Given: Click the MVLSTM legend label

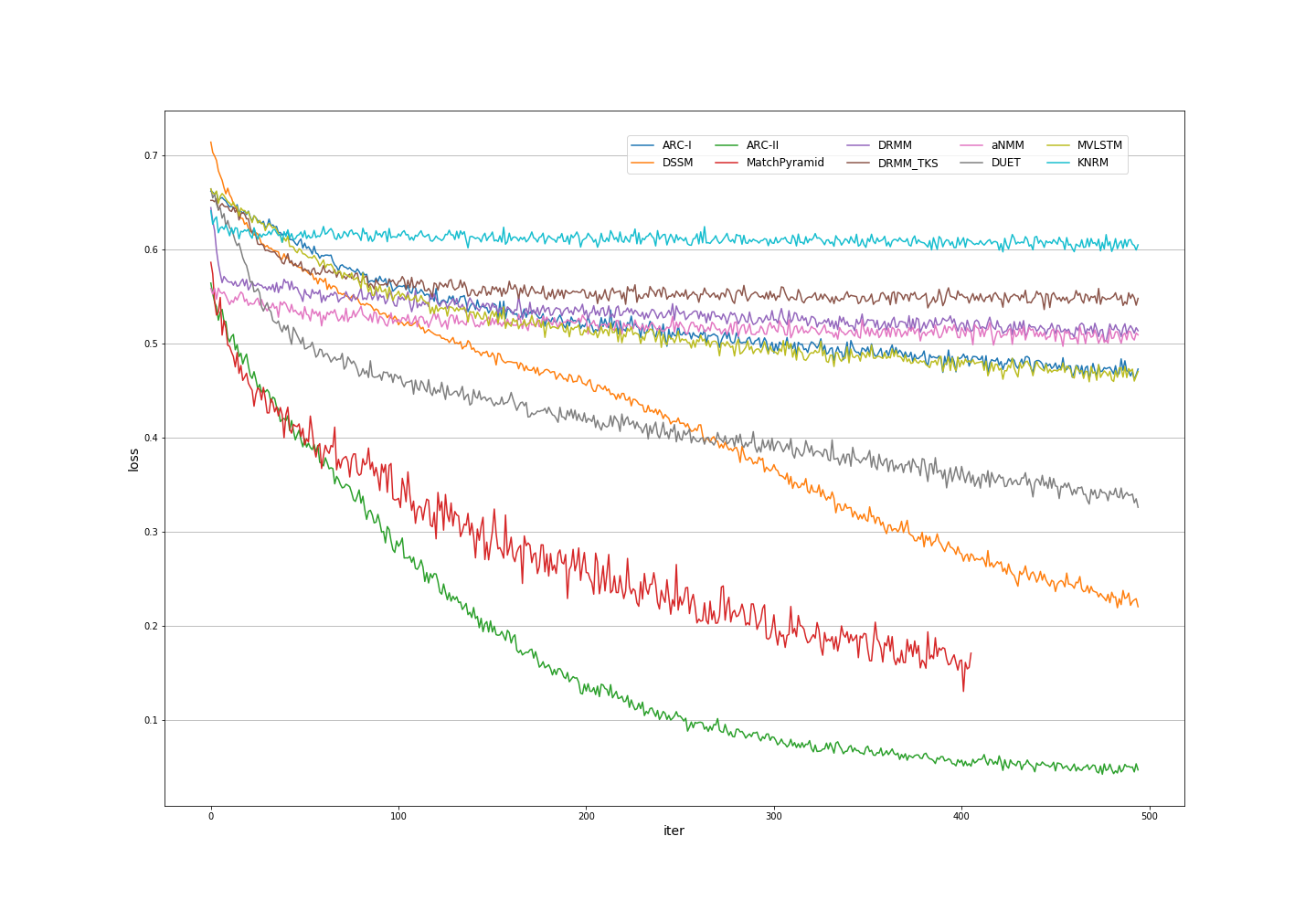Looking at the screenshot, I should coord(1099,145).
